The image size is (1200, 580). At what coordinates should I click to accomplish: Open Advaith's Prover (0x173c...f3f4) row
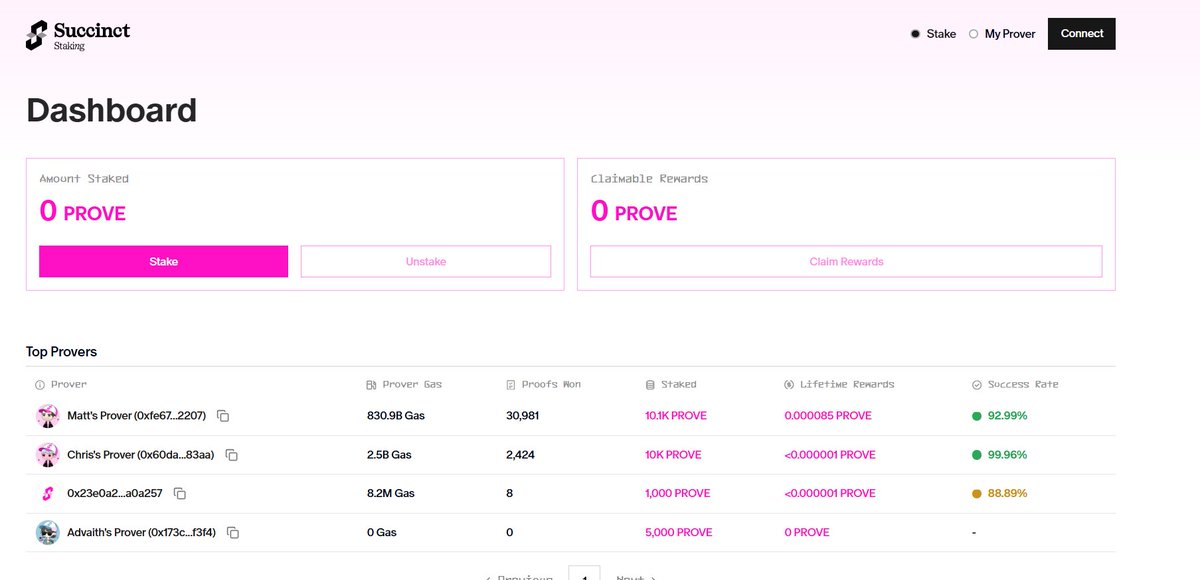coord(571,533)
